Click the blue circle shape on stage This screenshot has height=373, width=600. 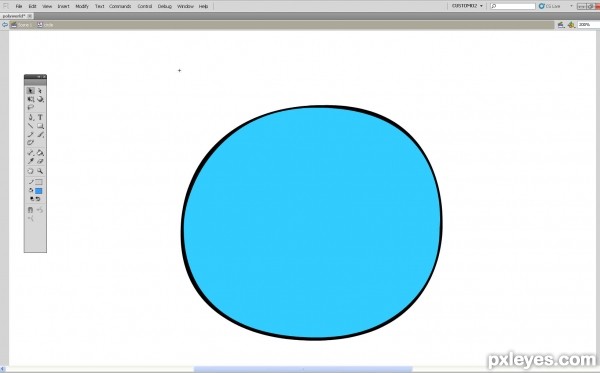coord(311,223)
